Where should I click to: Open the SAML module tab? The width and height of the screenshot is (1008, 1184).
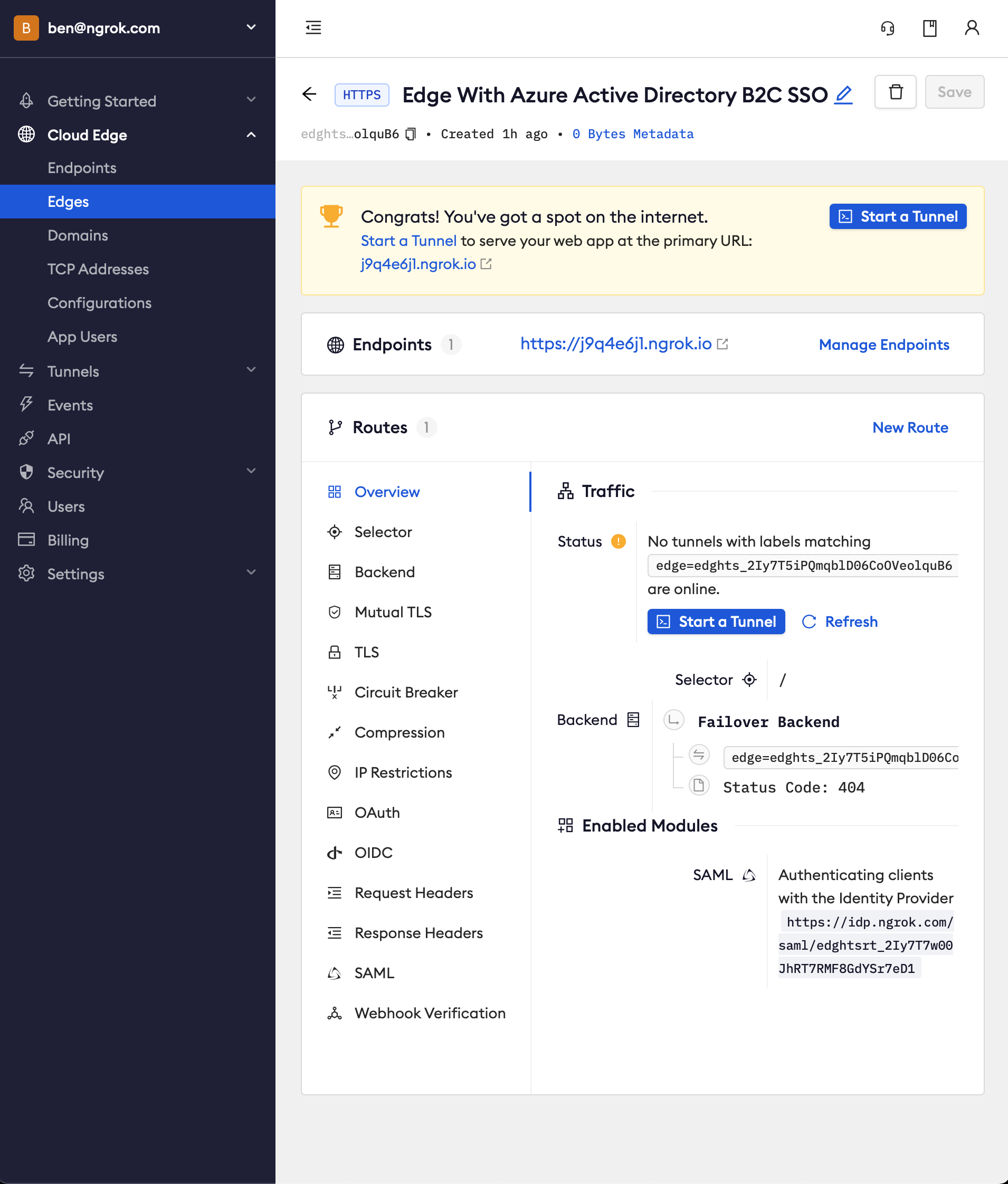tap(416, 972)
